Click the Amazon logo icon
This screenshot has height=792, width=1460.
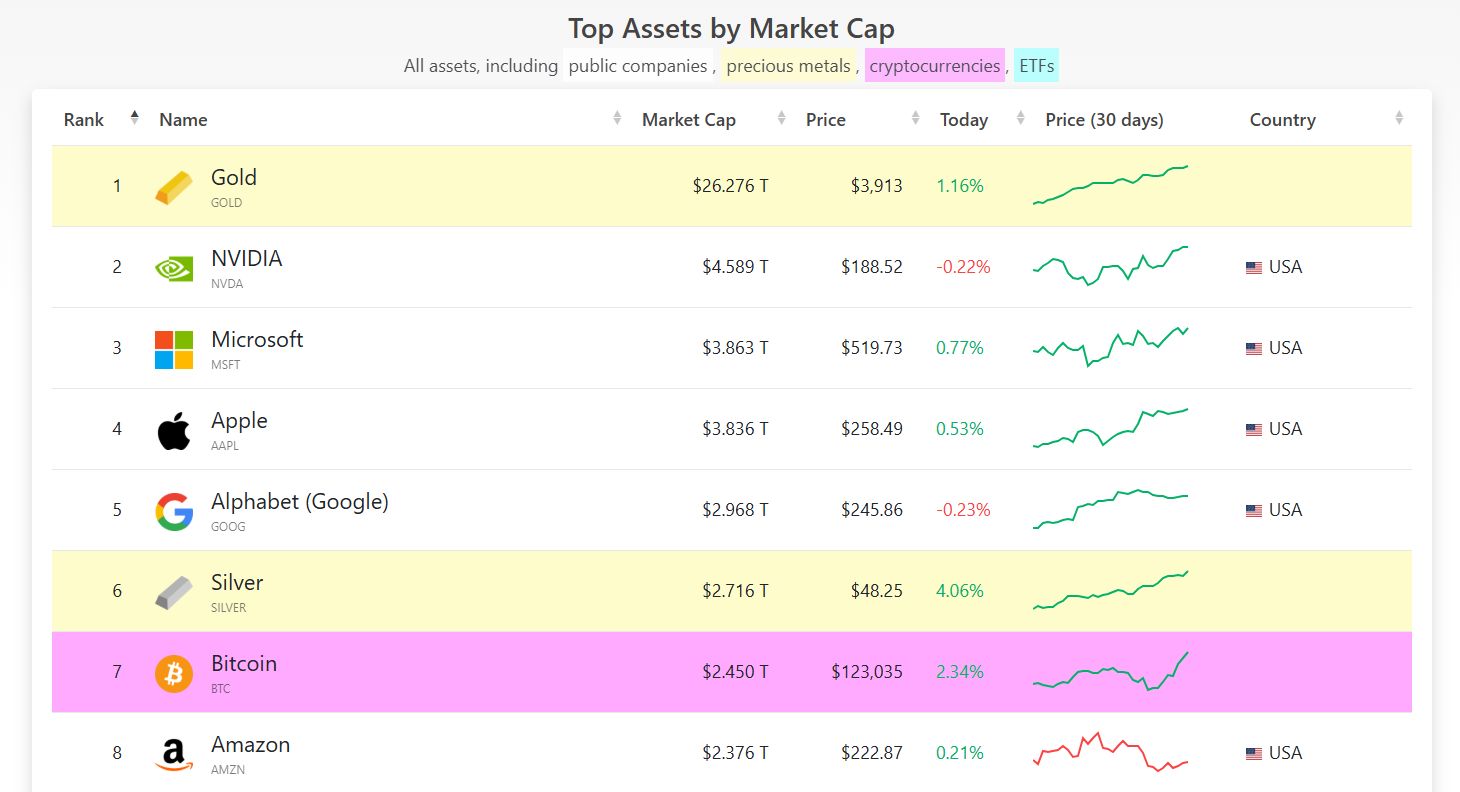pos(174,754)
